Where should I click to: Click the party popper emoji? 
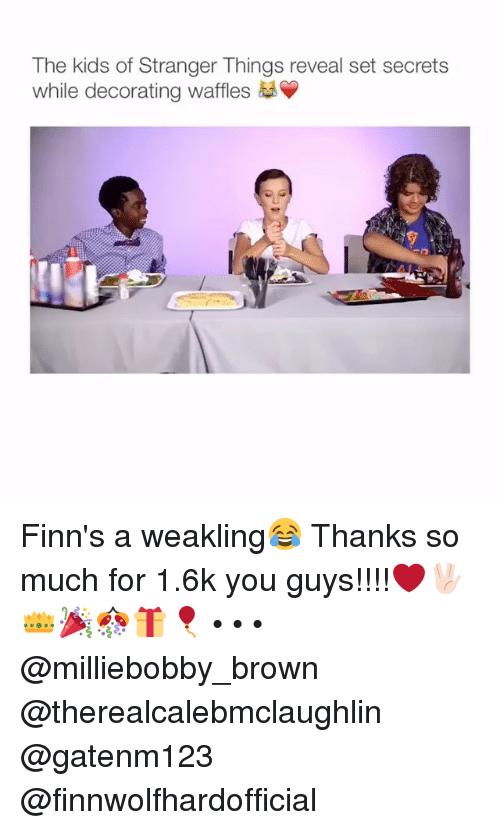(x=76, y=622)
